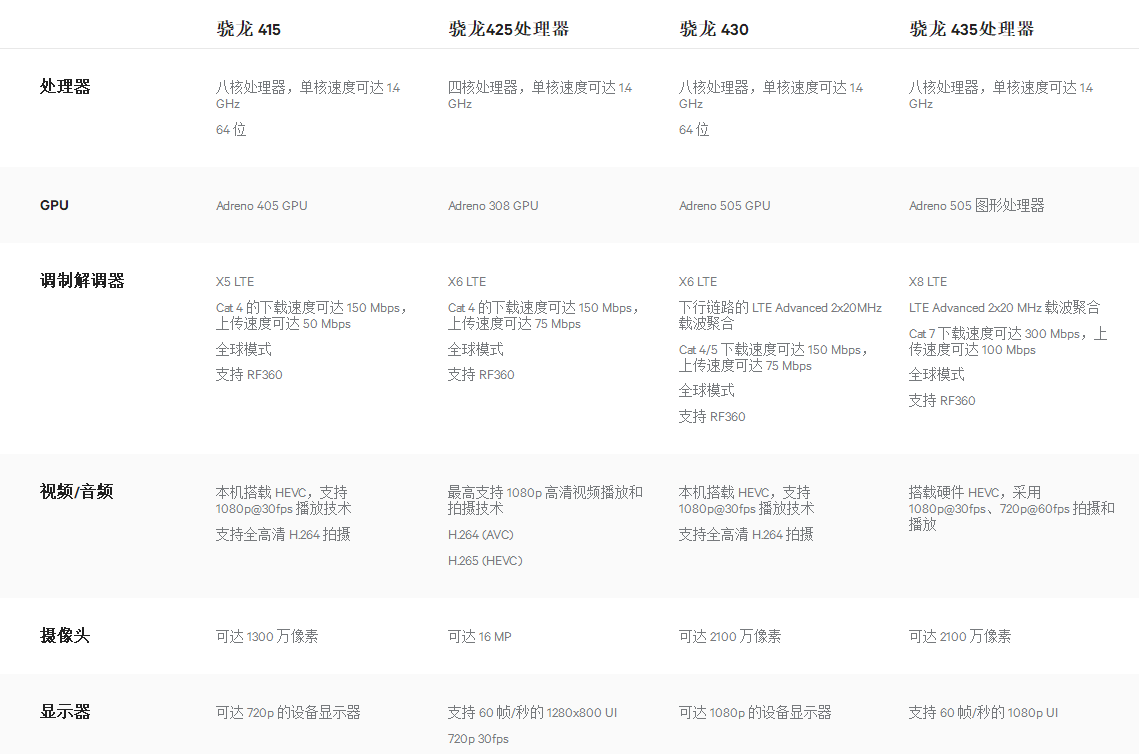Click Cat 7 下载速度可达 300 Mbps text
1139x754 pixels.
(x=1008, y=341)
